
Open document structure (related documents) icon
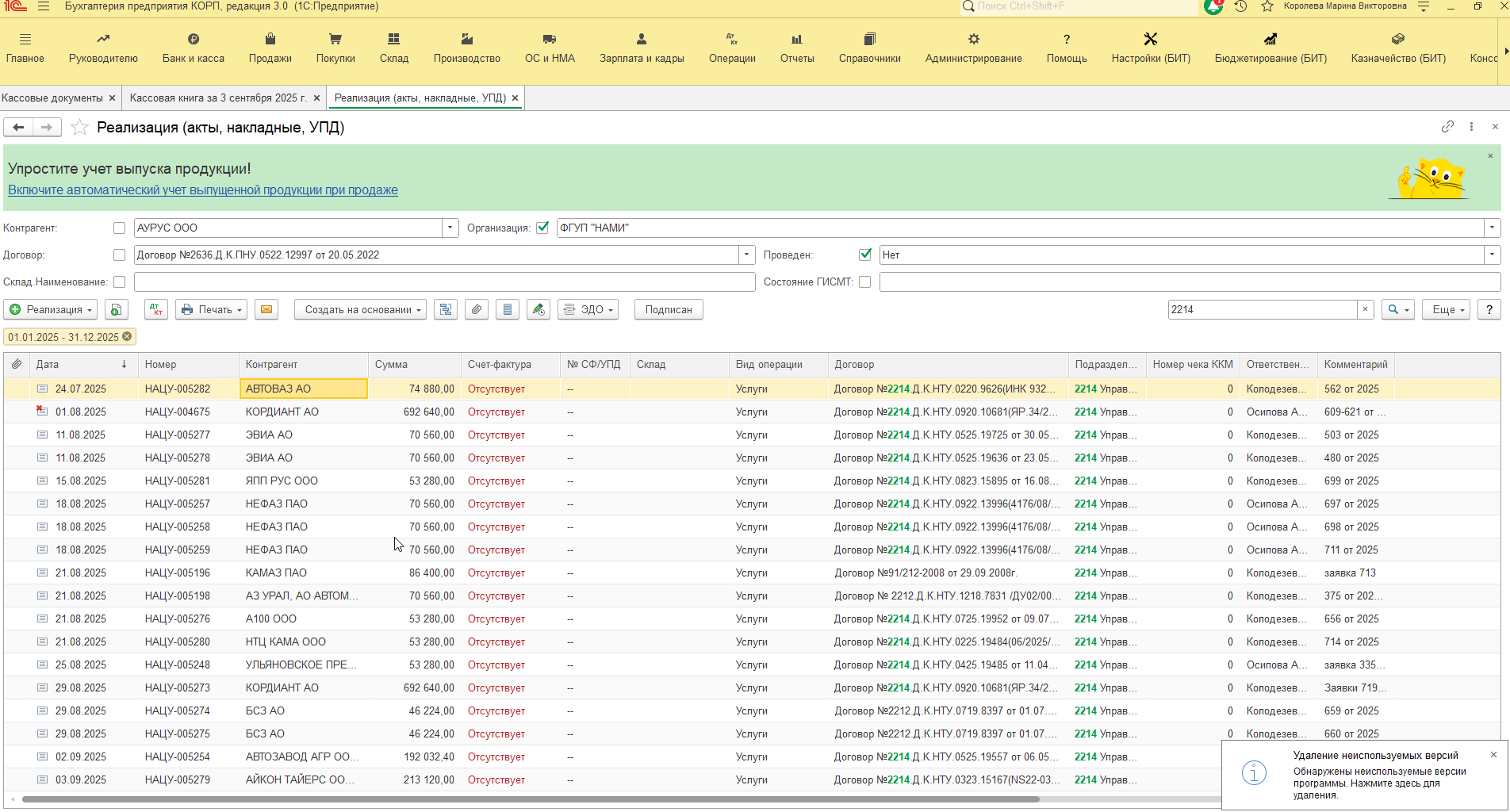click(446, 310)
